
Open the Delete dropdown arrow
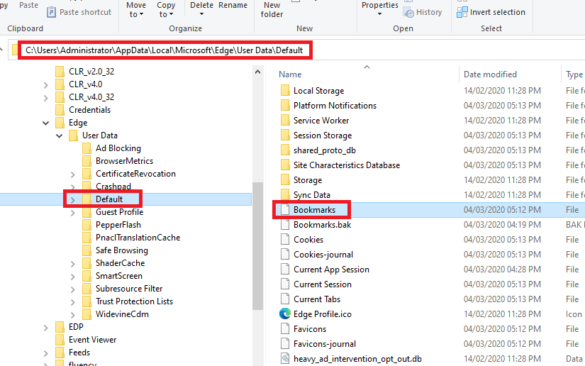201,14
